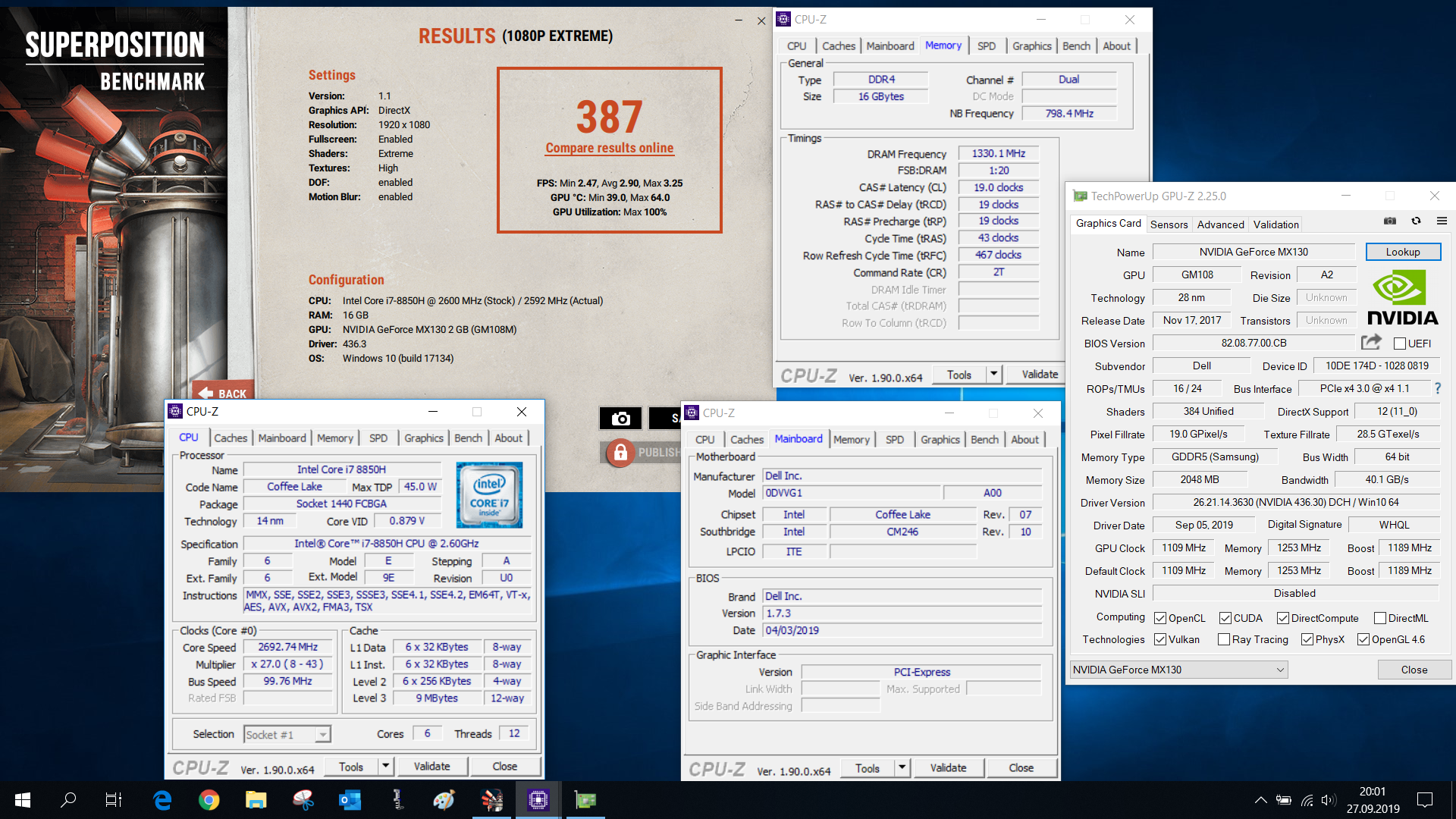Open File Explorer from the taskbar
The image size is (1456, 819).
pos(256,800)
